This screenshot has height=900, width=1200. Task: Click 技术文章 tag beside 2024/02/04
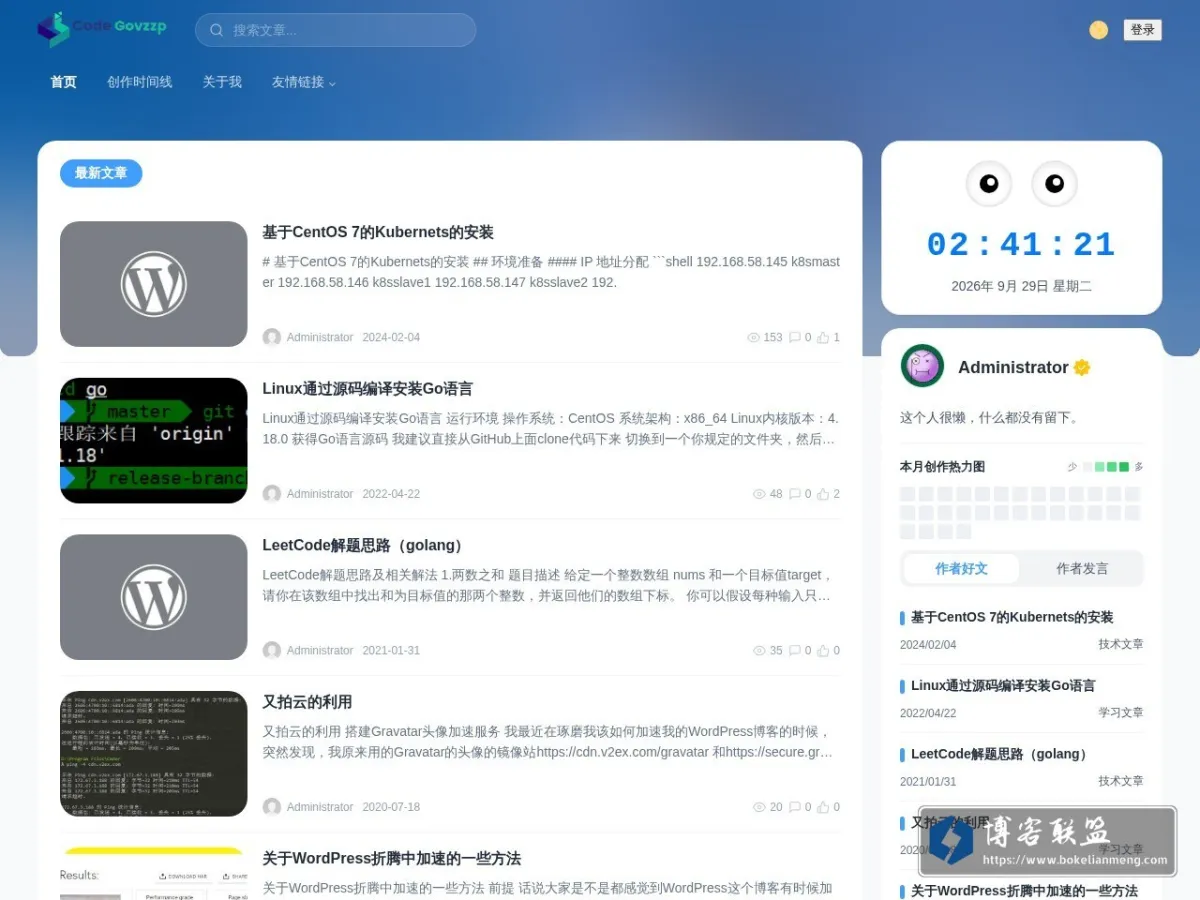point(1120,645)
